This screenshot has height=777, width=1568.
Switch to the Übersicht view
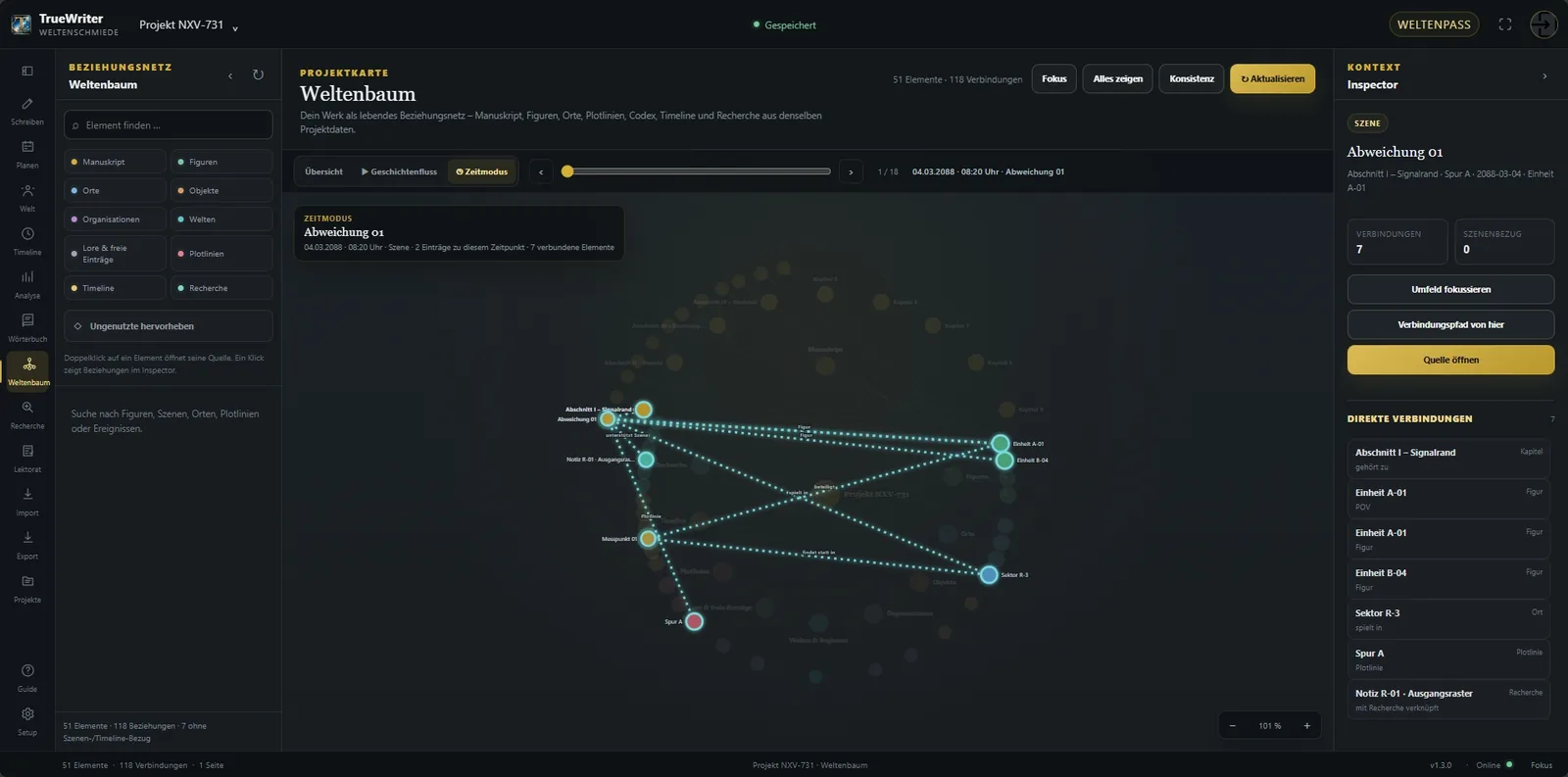[x=323, y=171]
